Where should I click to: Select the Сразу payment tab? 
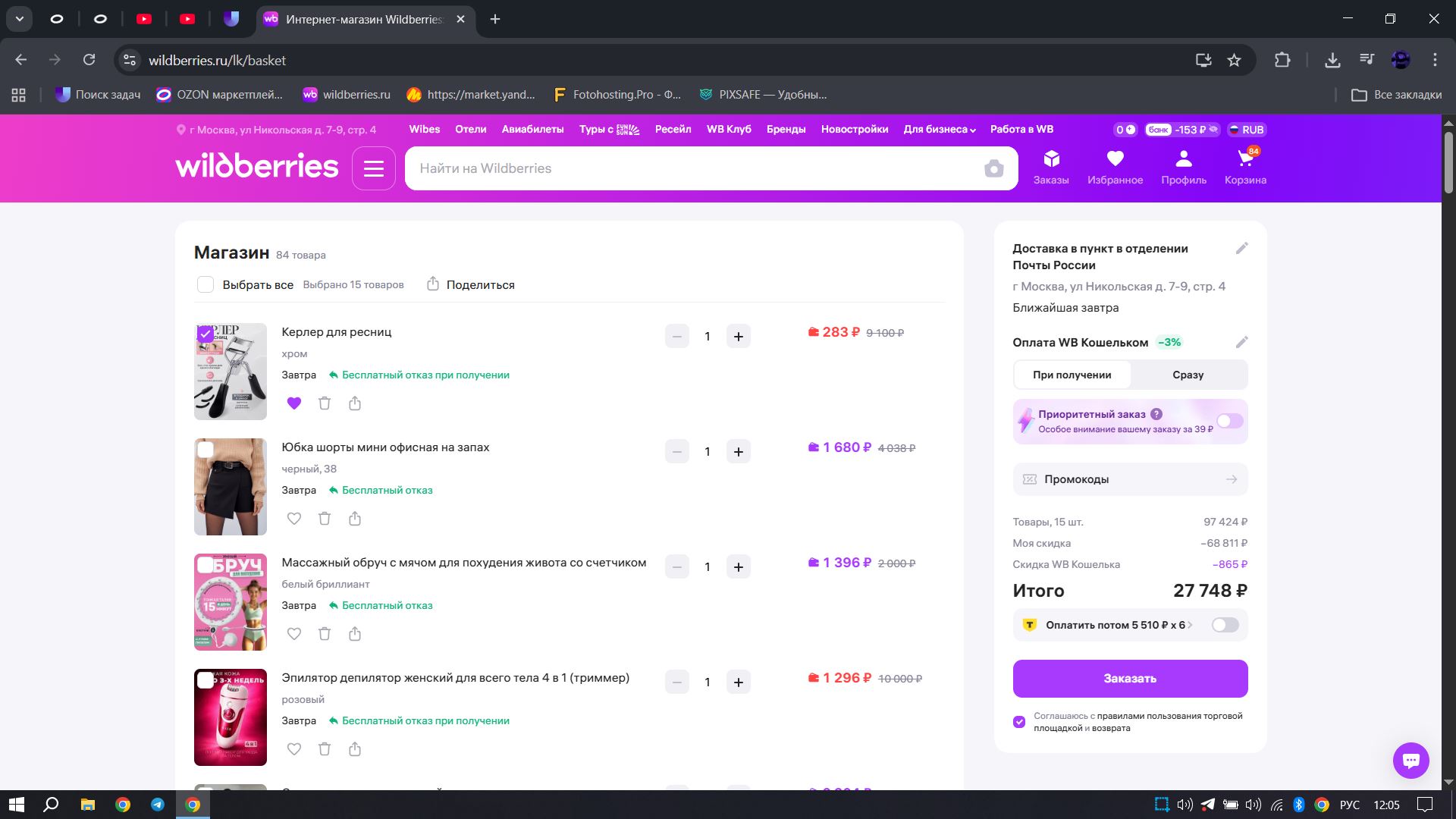pos(1188,375)
